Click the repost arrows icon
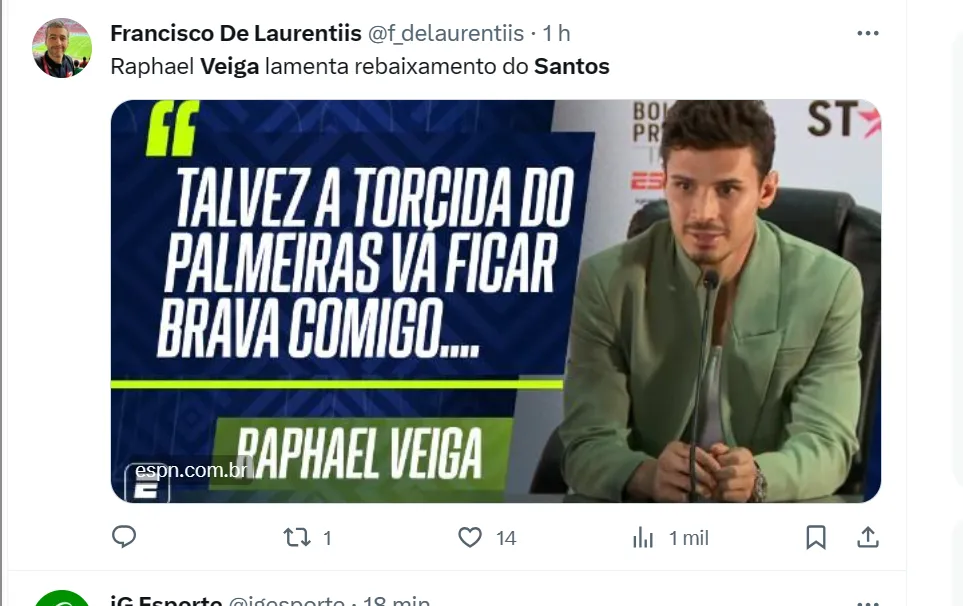Image resolution: width=963 pixels, height=606 pixels. tap(297, 538)
